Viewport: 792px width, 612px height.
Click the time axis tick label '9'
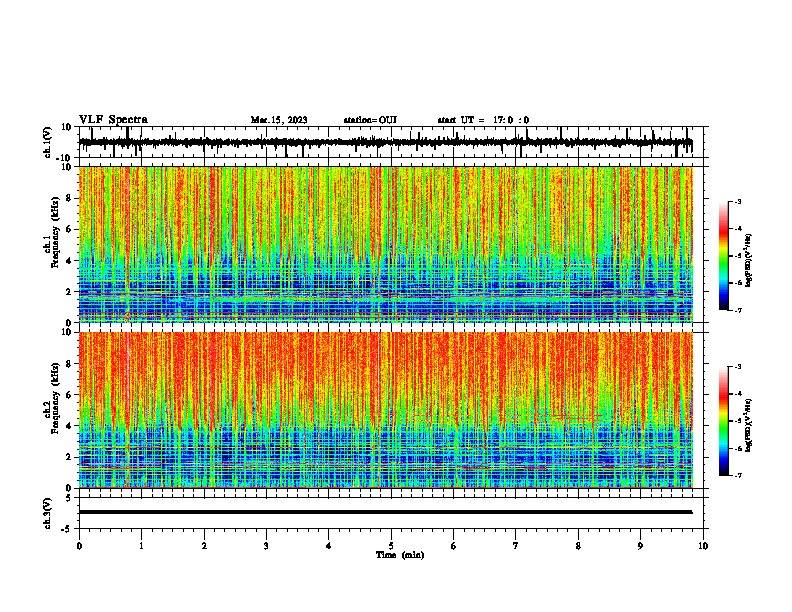[x=640, y=546]
